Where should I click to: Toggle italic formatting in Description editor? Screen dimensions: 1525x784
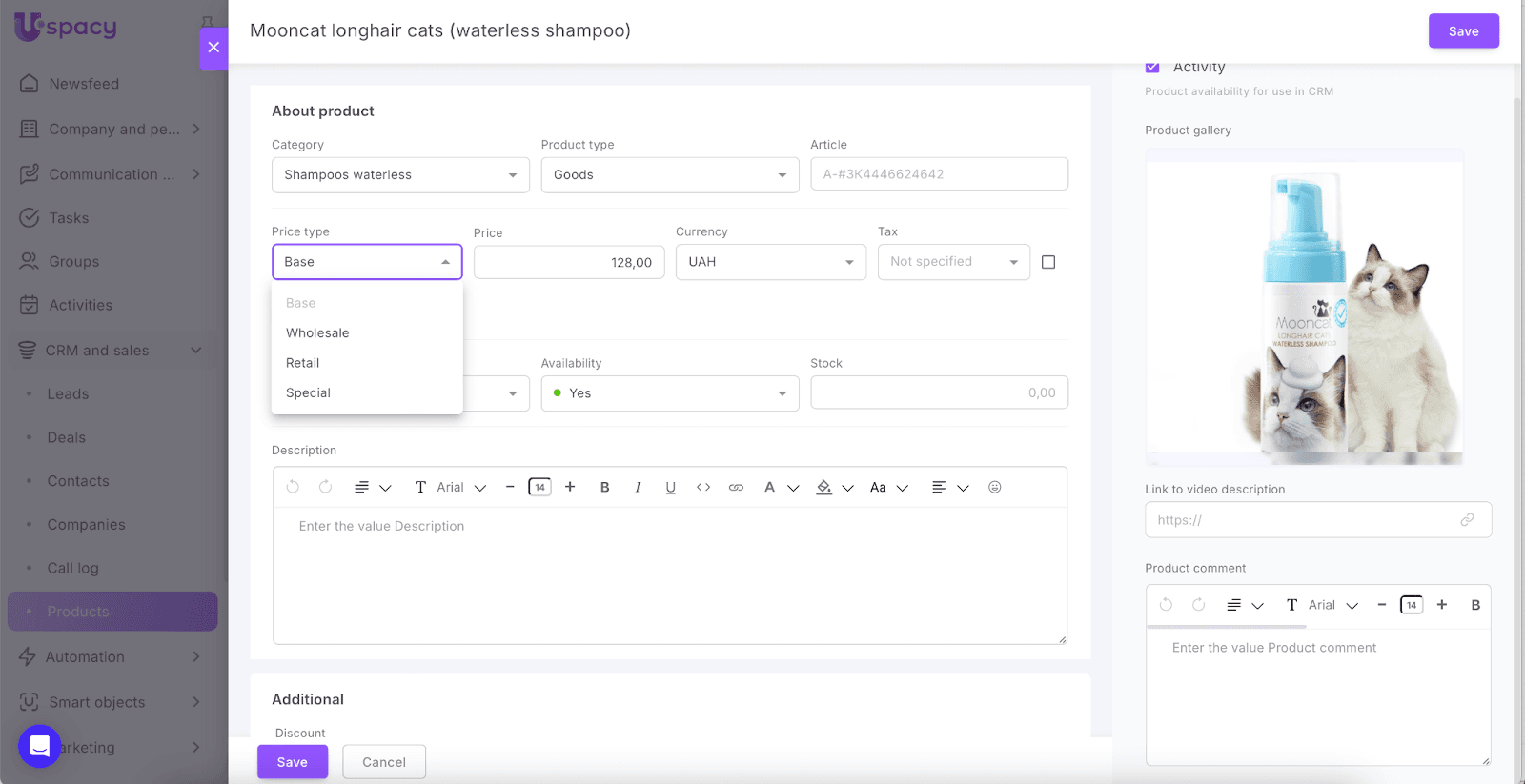[638, 487]
